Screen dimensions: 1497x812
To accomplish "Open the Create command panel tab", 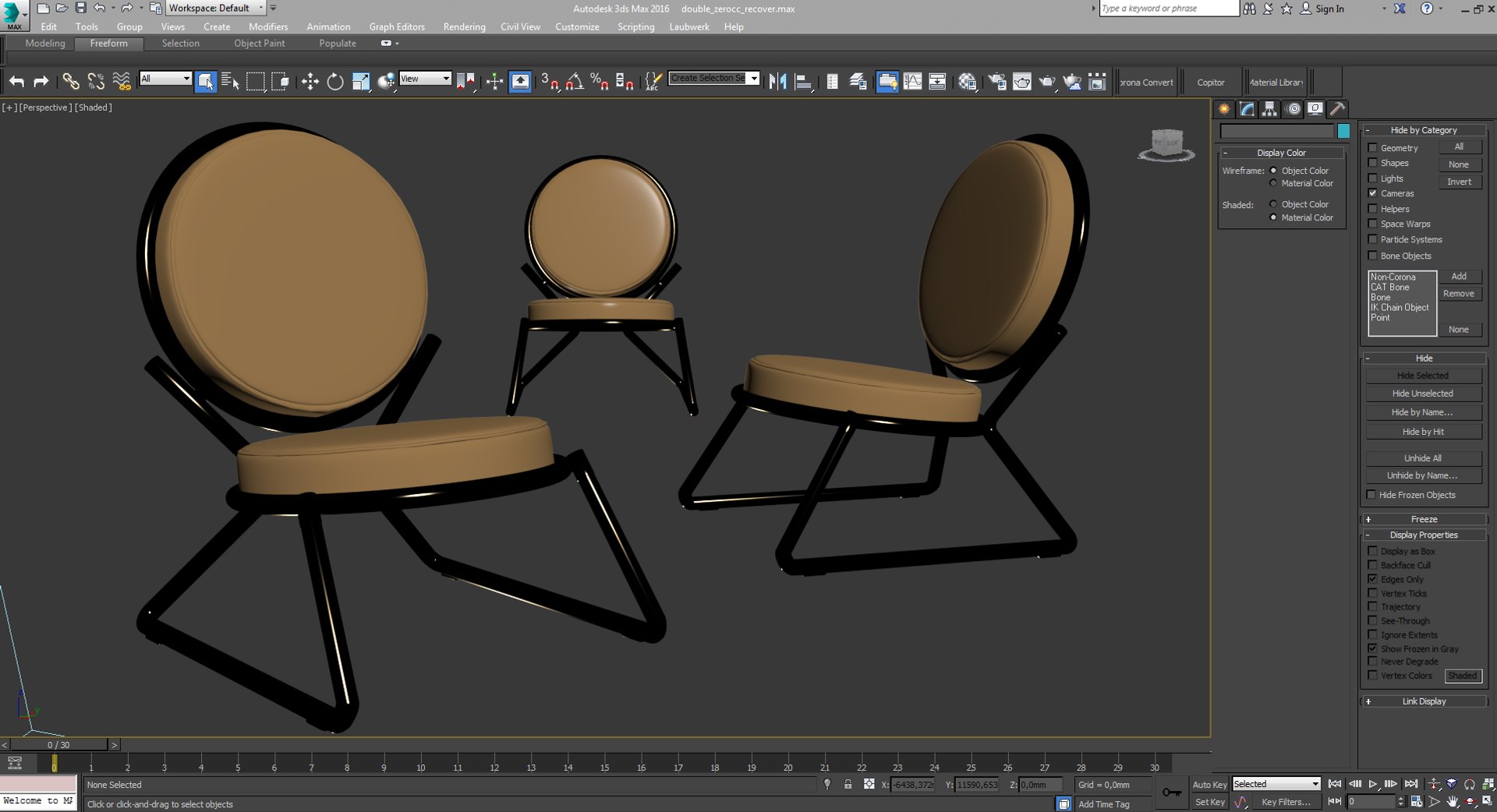I will click(1224, 109).
